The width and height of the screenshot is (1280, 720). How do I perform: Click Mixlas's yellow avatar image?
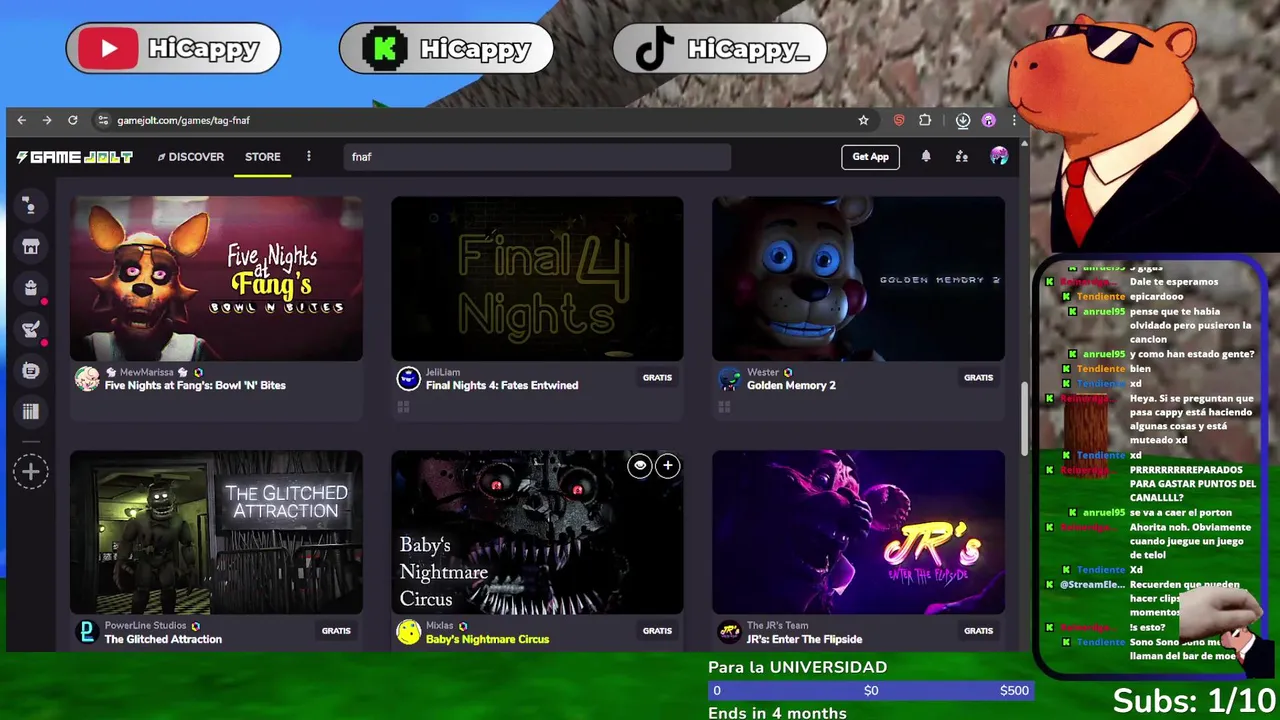tap(408, 633)
